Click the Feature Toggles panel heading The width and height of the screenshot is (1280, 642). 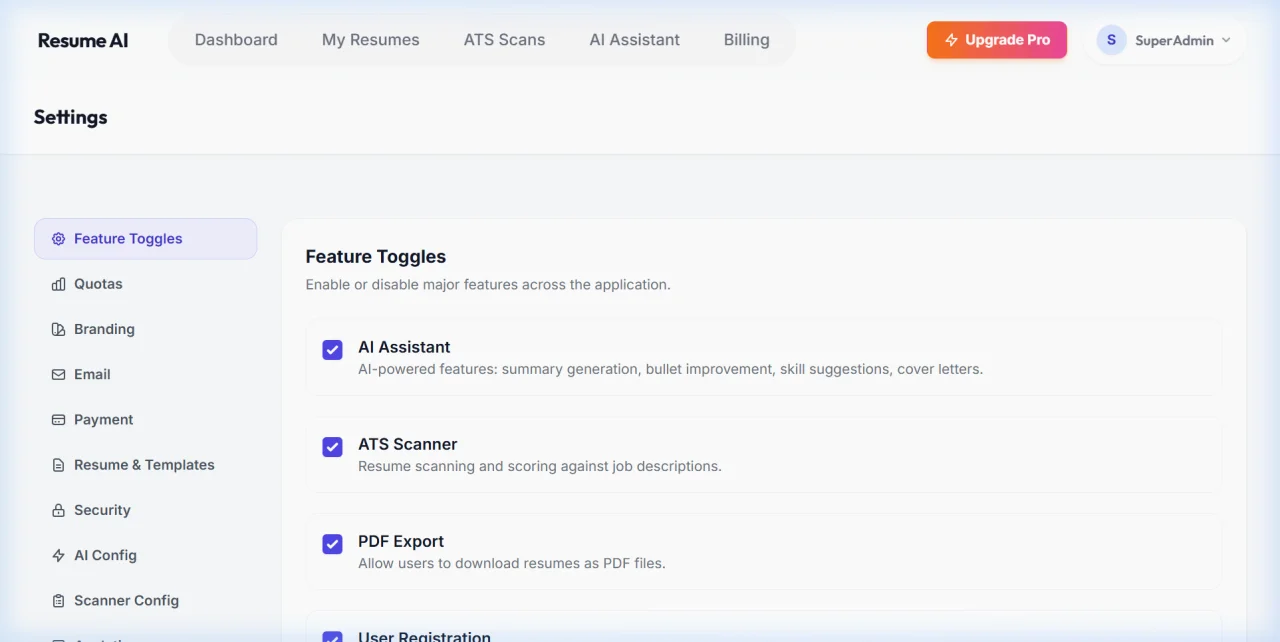(x=376, y=257)
